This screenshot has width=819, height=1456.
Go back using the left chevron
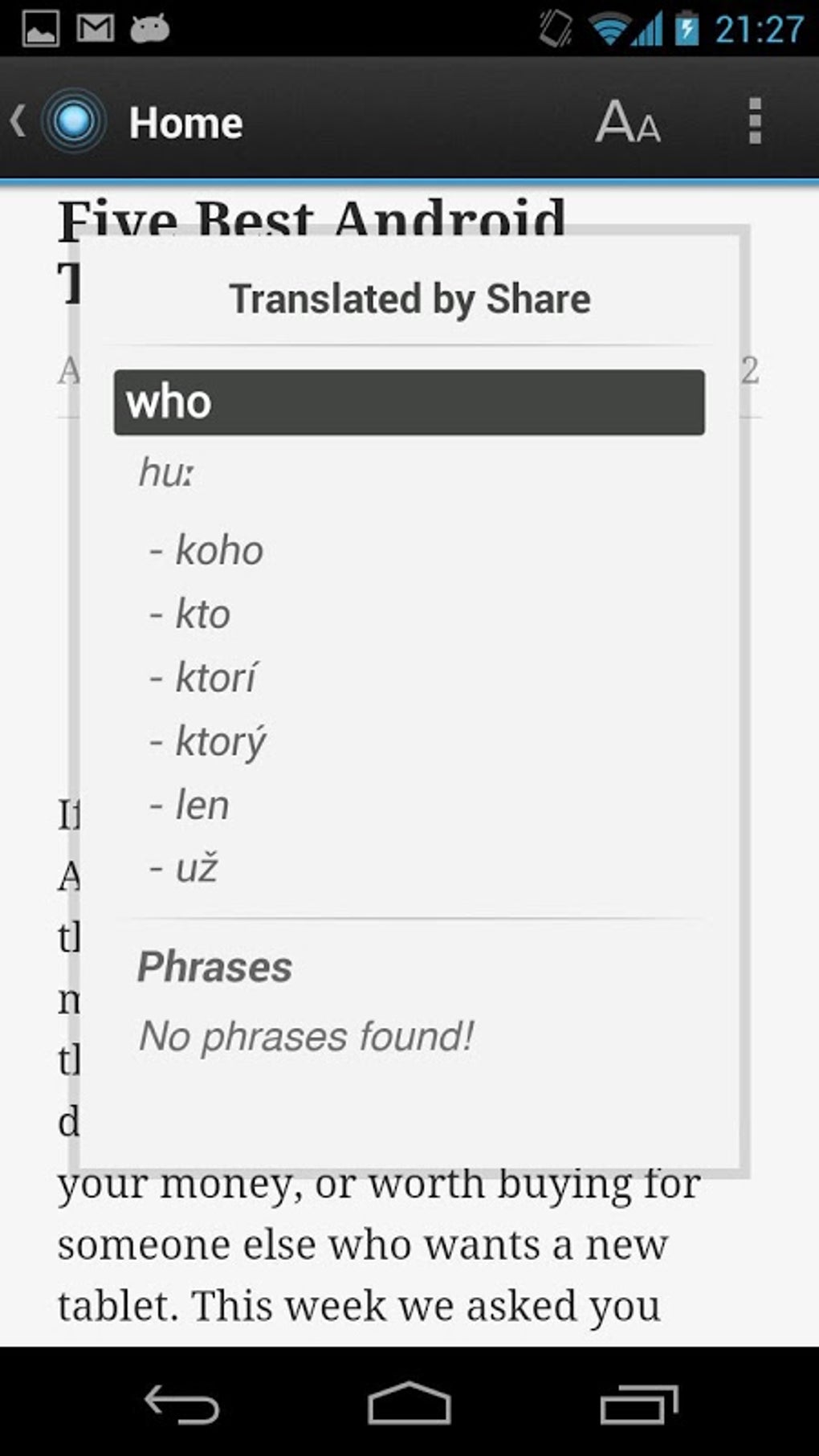tap(18, 122)
